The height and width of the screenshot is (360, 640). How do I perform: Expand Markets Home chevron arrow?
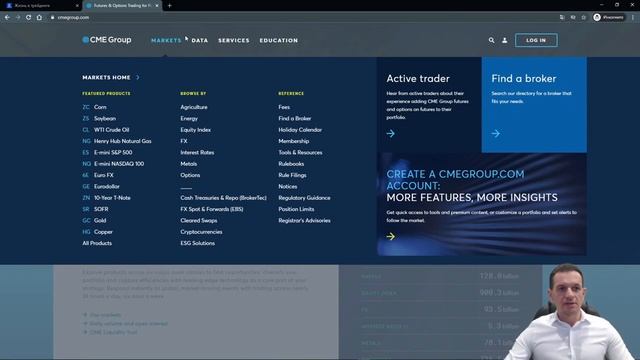[x=138, y=77]
